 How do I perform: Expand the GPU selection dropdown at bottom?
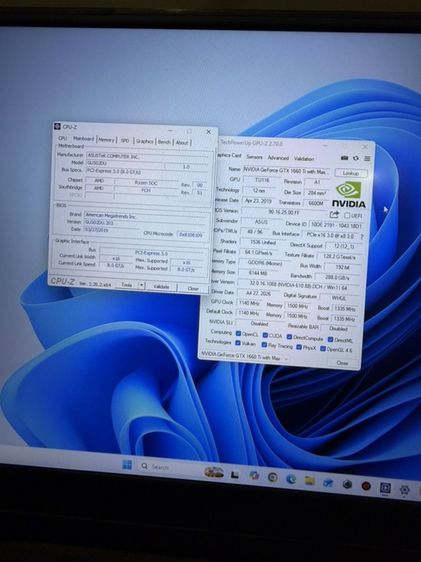pyautogui.click(x=286, y=358)
